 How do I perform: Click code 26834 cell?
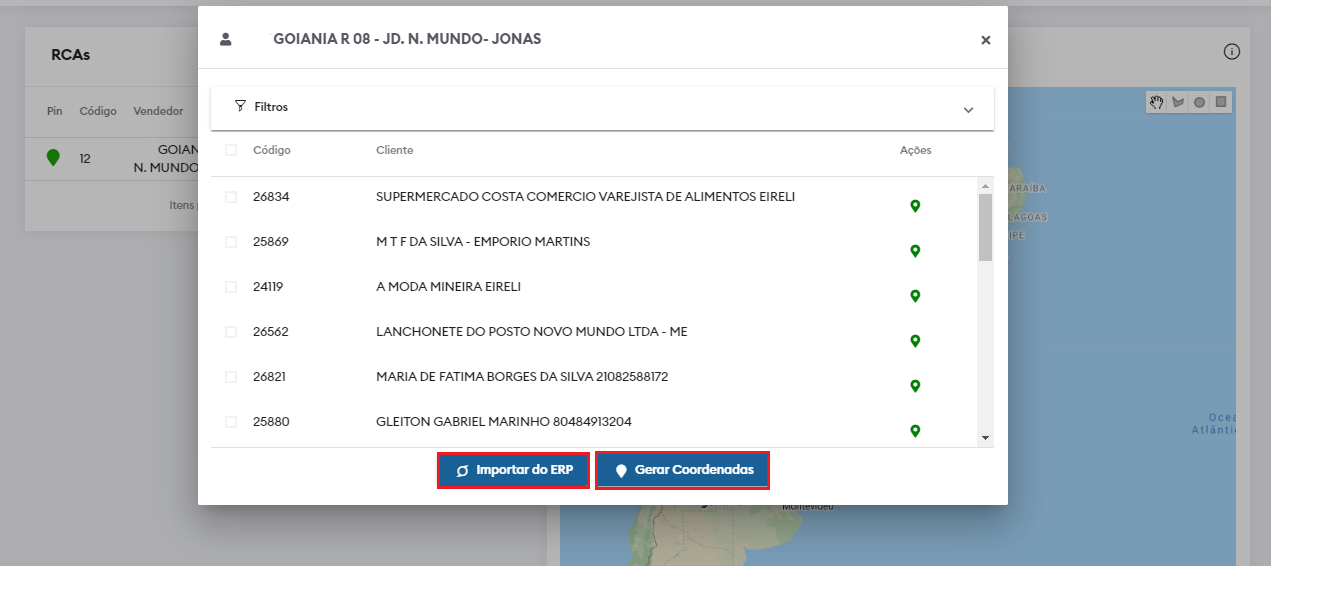(271, 197)
